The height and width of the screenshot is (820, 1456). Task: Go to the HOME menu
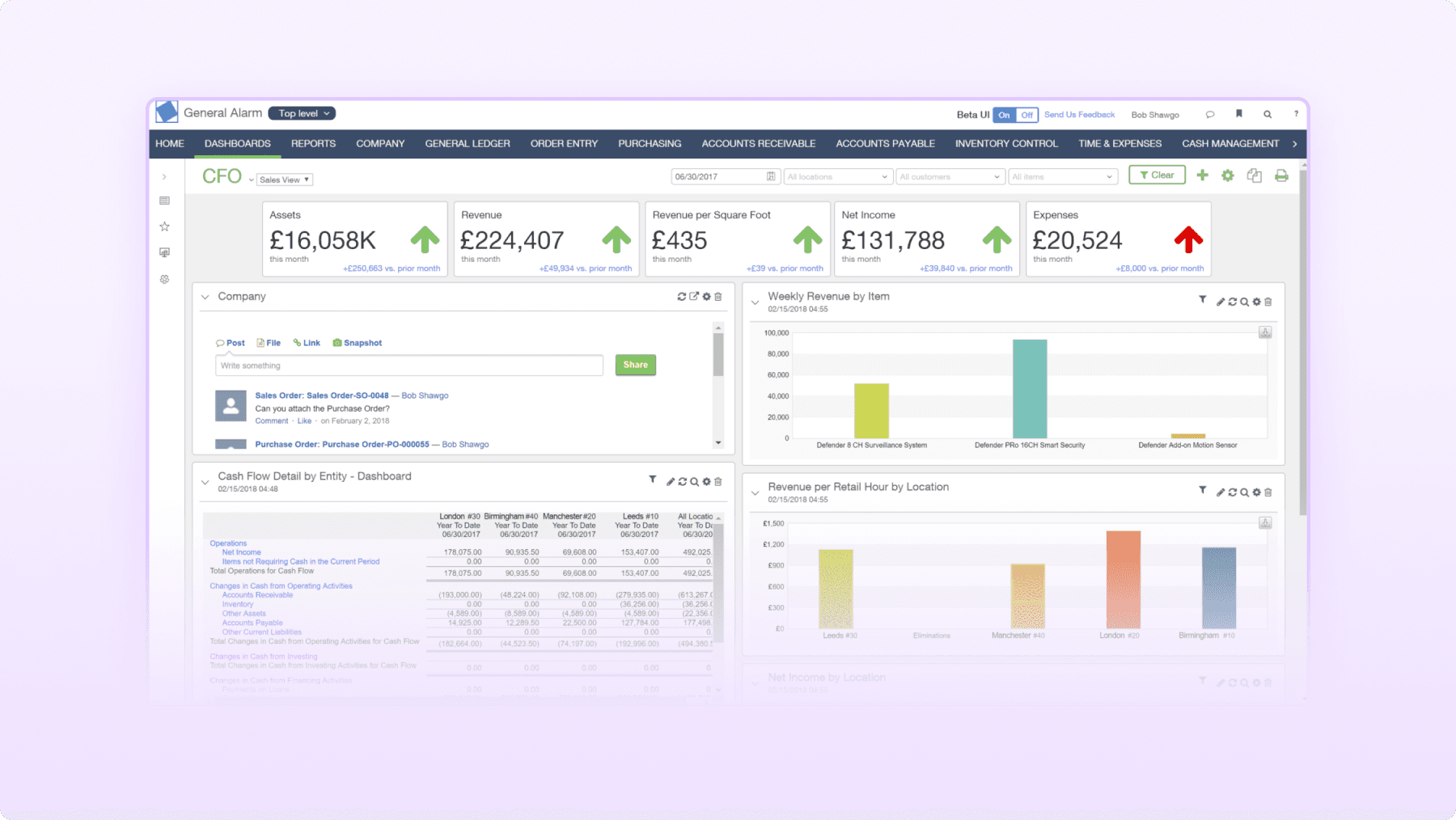[x=170, y=144]
